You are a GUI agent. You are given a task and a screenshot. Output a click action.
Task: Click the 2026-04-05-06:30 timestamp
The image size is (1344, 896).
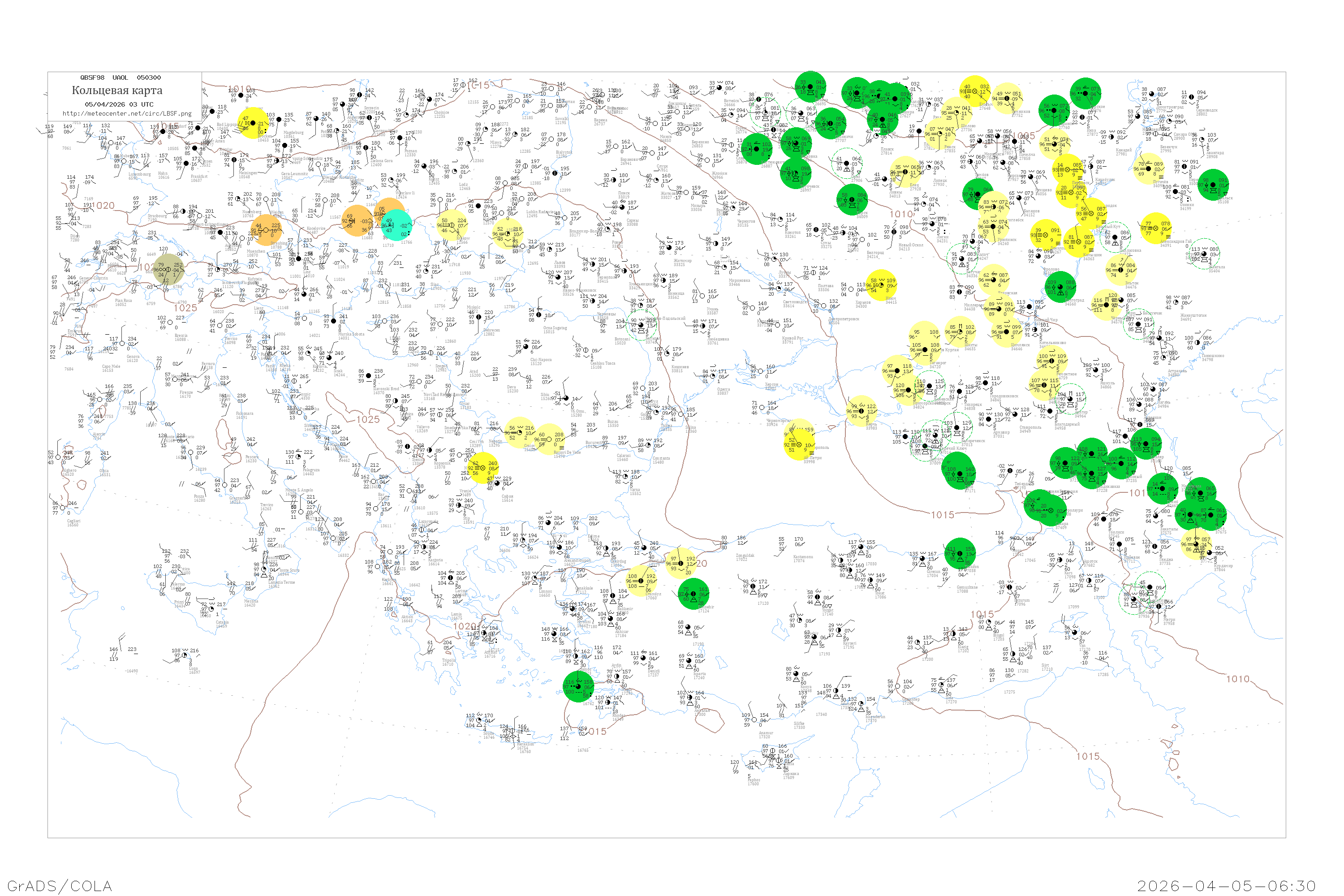coord(1226,886)
